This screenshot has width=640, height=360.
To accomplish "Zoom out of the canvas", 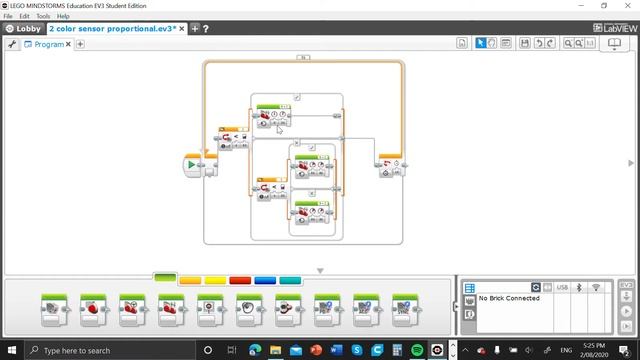I will point(568,43).
